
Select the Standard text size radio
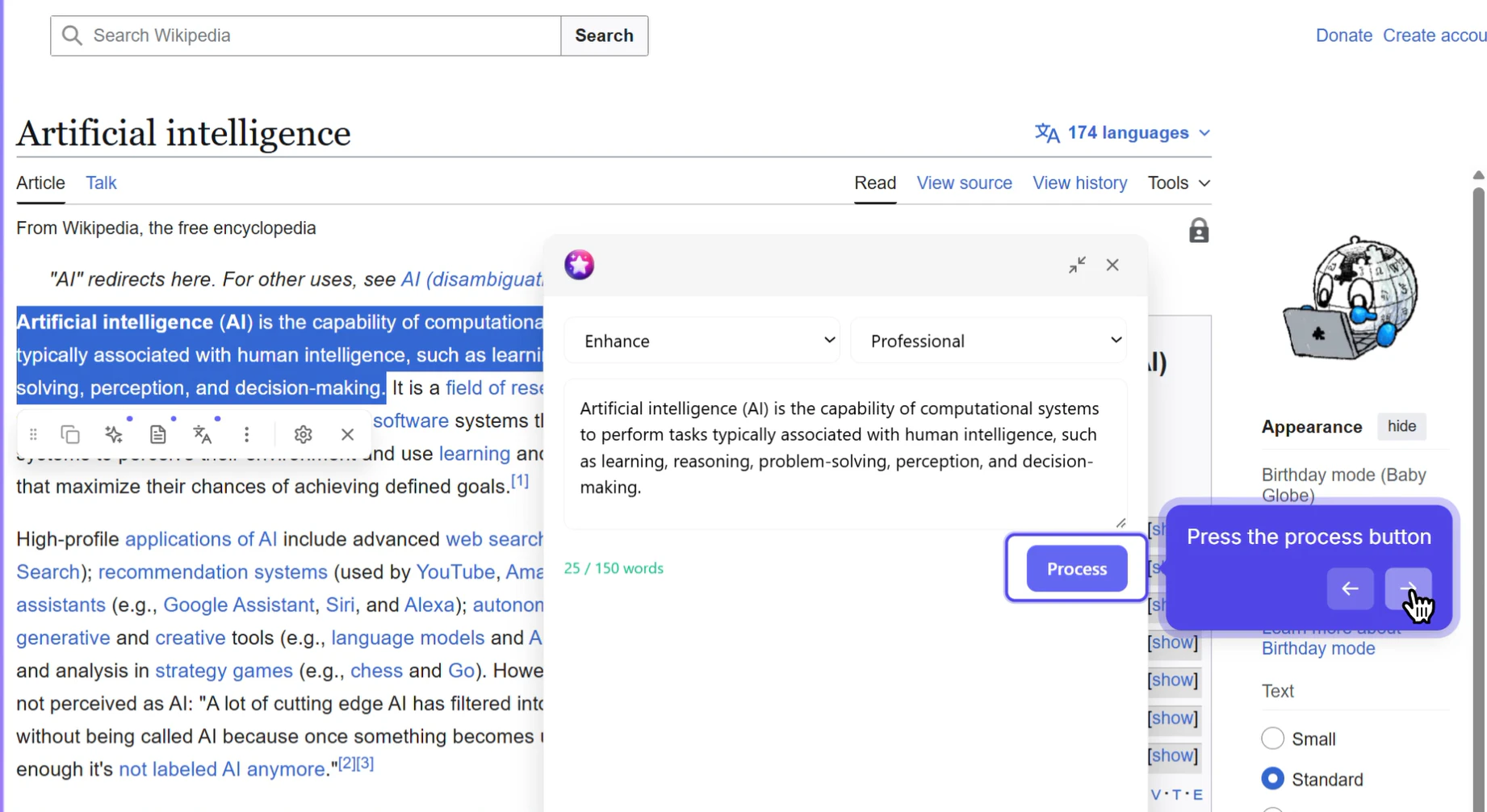(1272, 779)
